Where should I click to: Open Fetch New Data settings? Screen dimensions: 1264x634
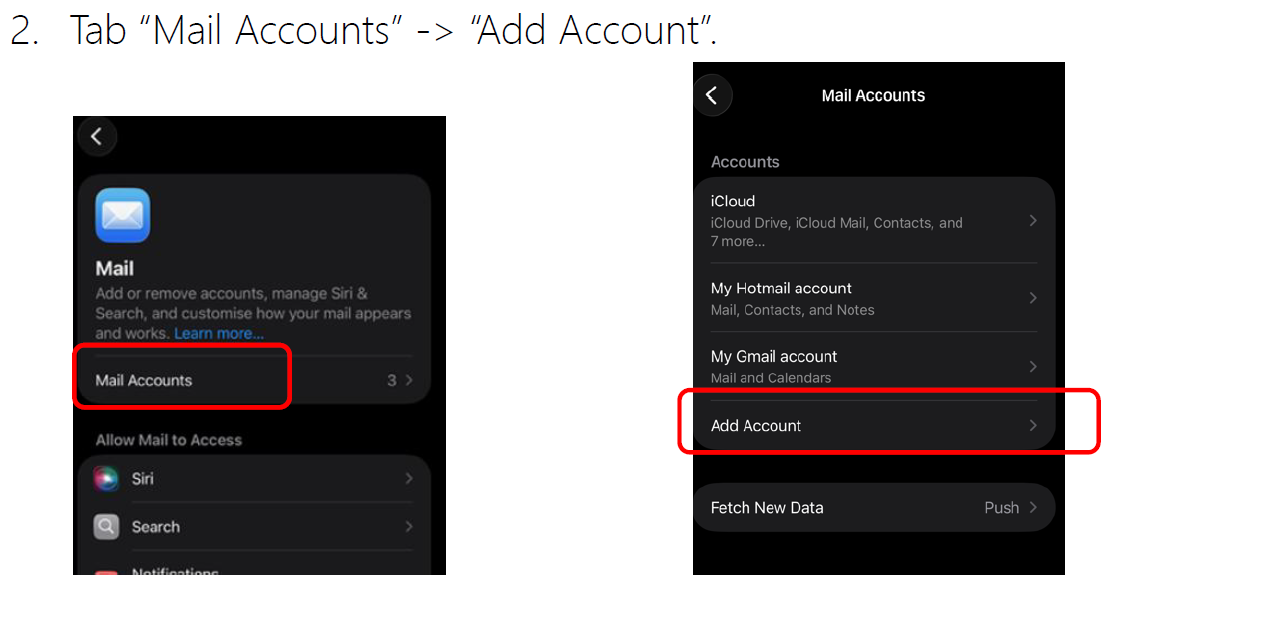874,508
